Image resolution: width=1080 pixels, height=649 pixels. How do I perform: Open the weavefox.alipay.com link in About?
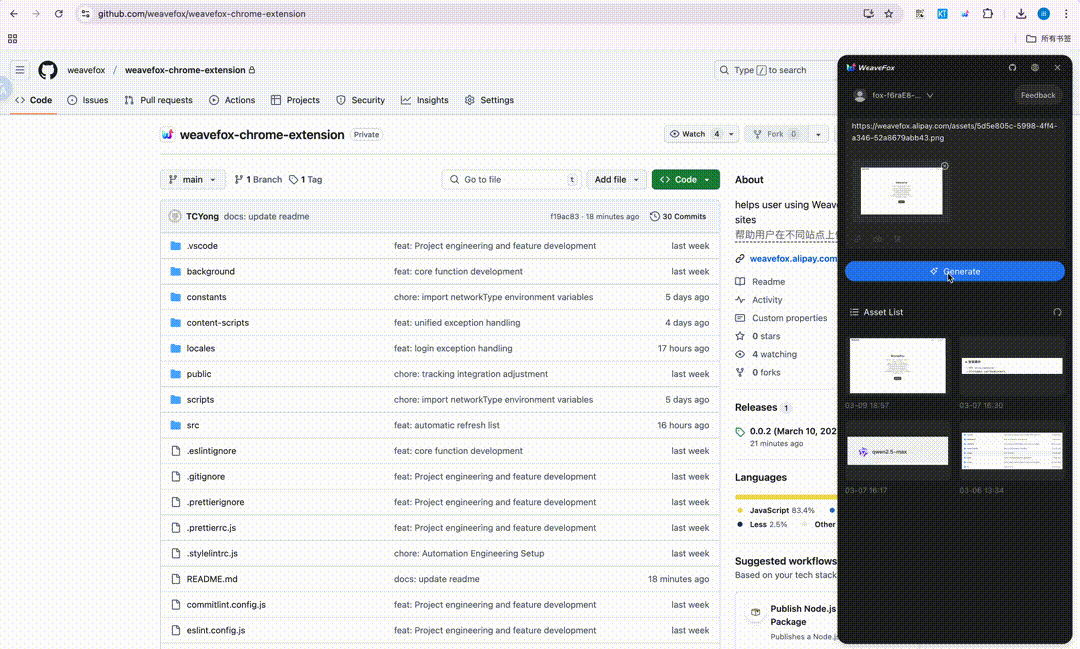(793, 258)
